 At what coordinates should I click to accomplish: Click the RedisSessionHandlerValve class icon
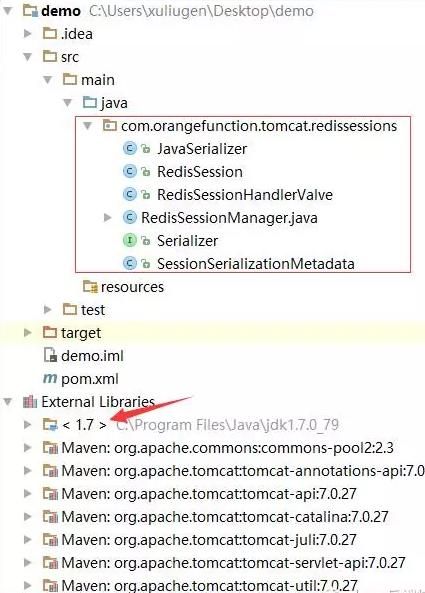pyautogui.click(x=130, y=194)
